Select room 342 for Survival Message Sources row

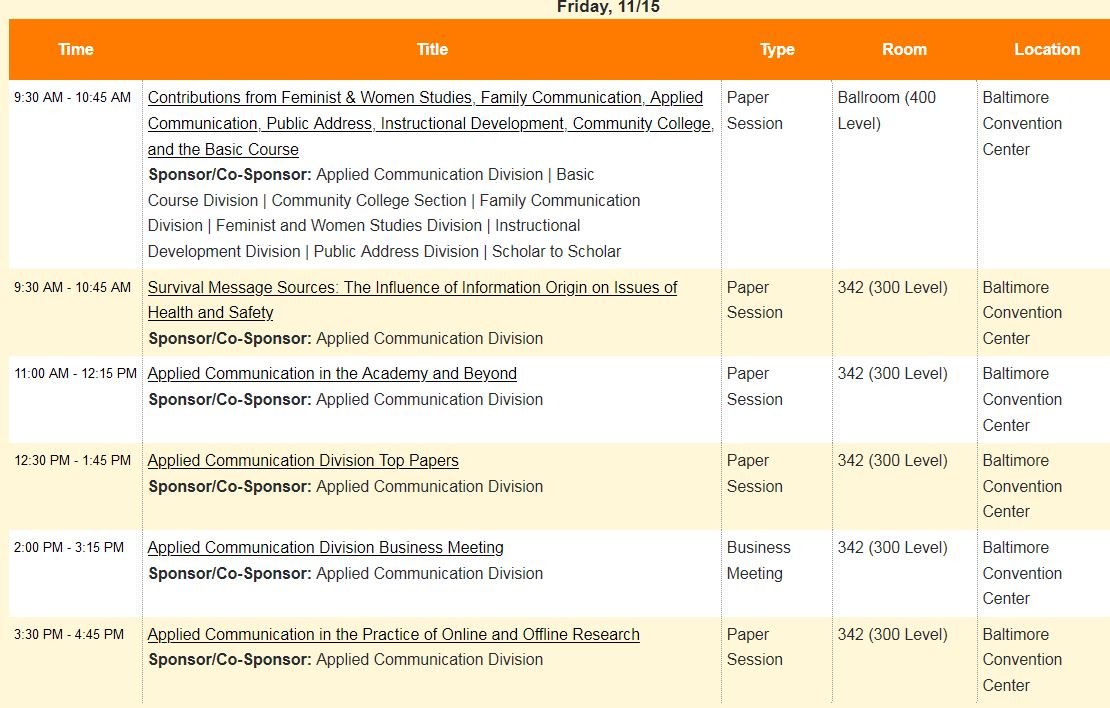[x=892, y=288]
